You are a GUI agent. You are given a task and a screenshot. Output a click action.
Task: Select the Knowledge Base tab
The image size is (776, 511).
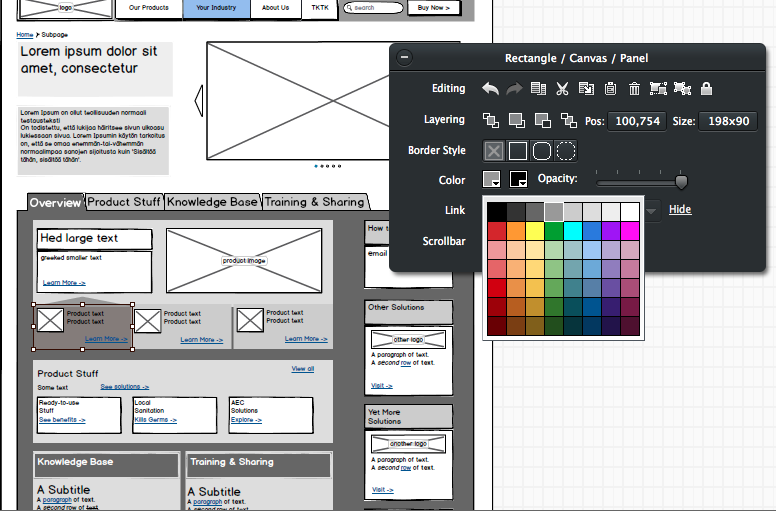pyautogui.click(x=212, y=202)
